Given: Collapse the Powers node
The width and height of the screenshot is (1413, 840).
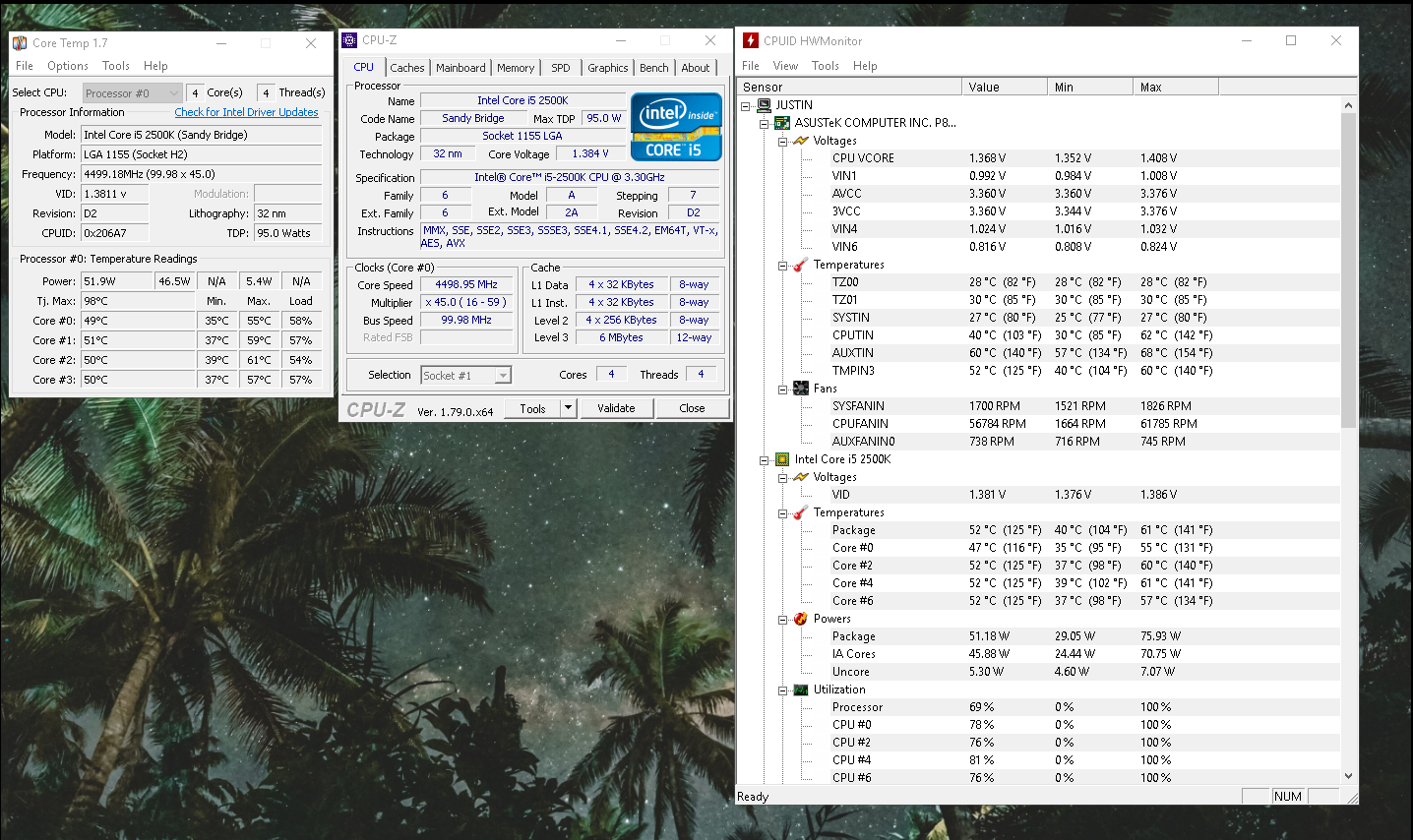Looking at the screenshot, I should (782, 620).
